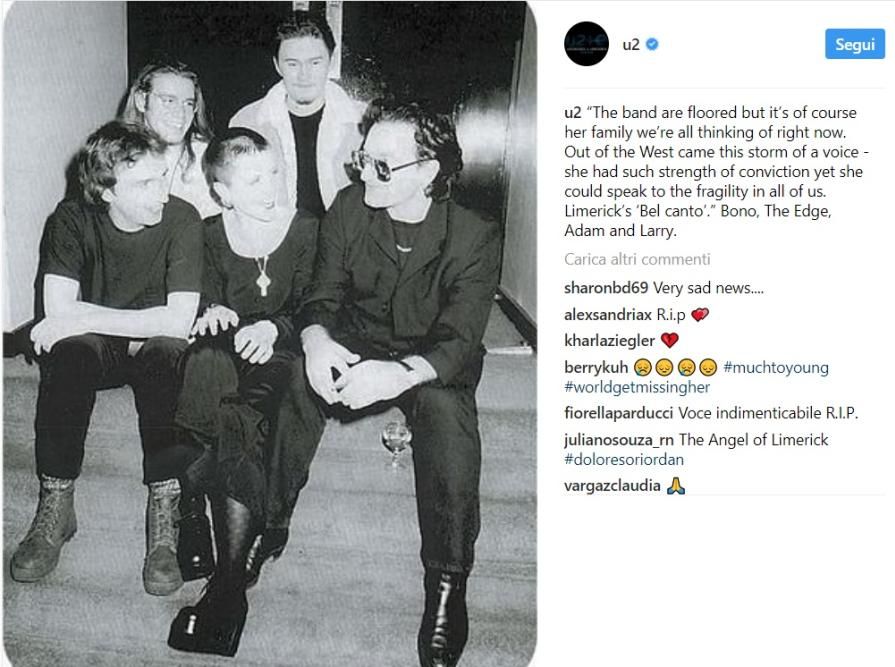Visit alexsandriax's profile
Screen dimensions: 895x667
tap(607, 314)
